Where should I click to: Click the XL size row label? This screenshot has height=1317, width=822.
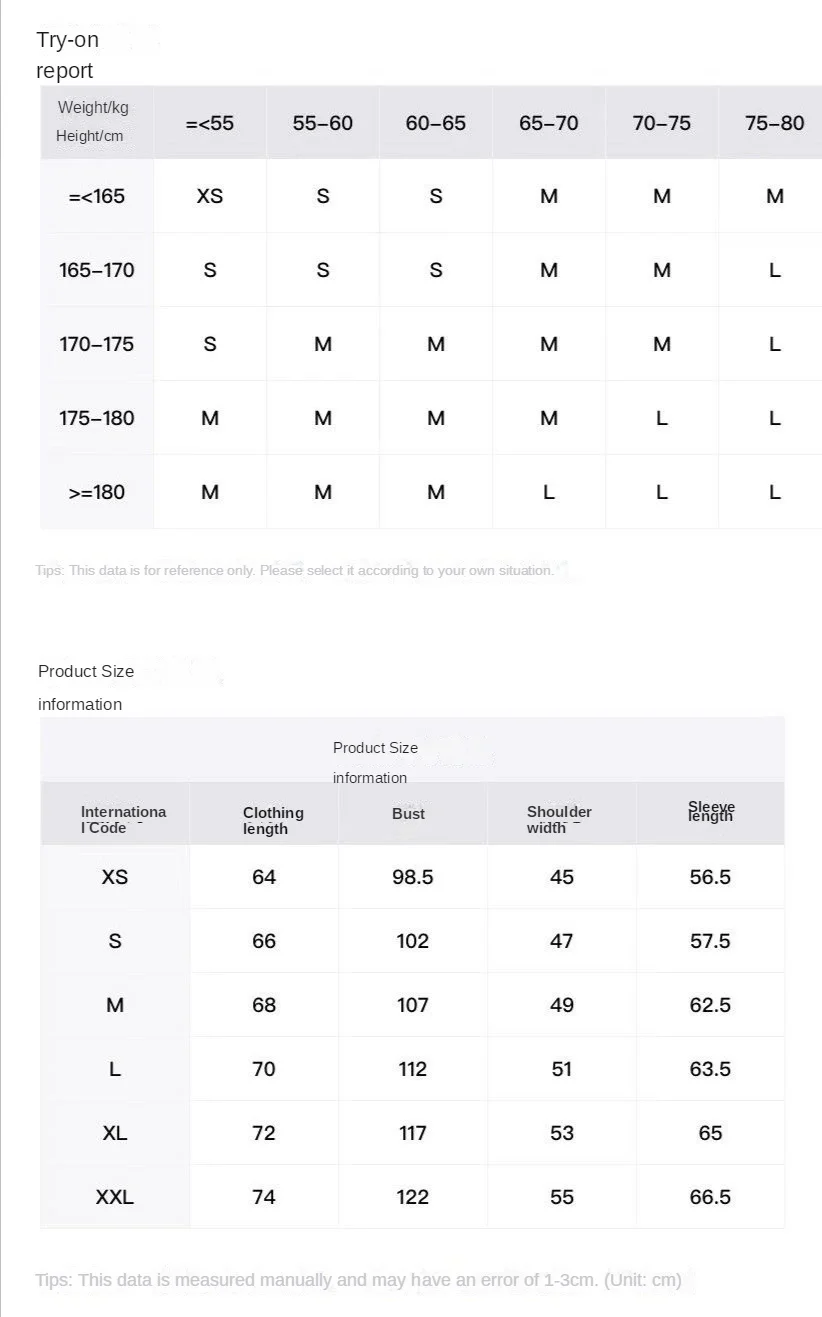(x=115, y=1133)
